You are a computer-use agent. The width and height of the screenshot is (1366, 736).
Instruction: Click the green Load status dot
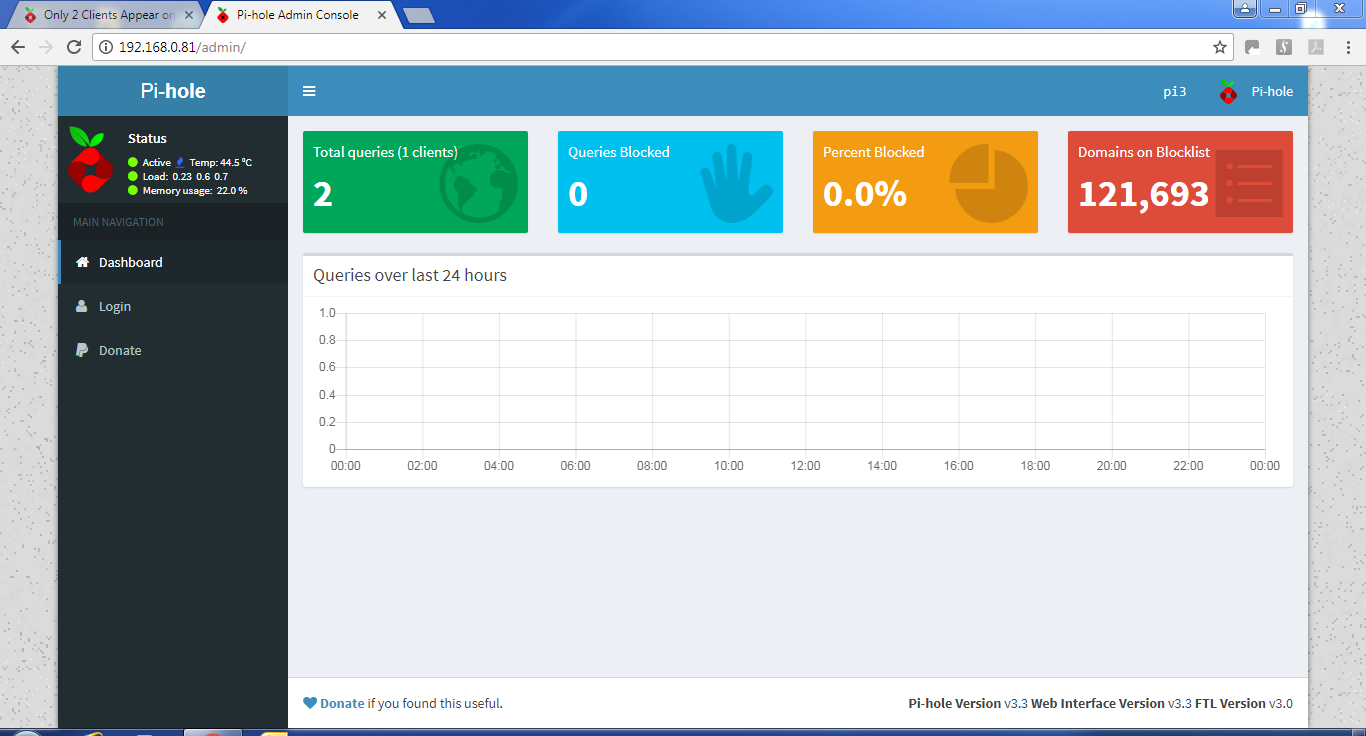tap(133, 176)
